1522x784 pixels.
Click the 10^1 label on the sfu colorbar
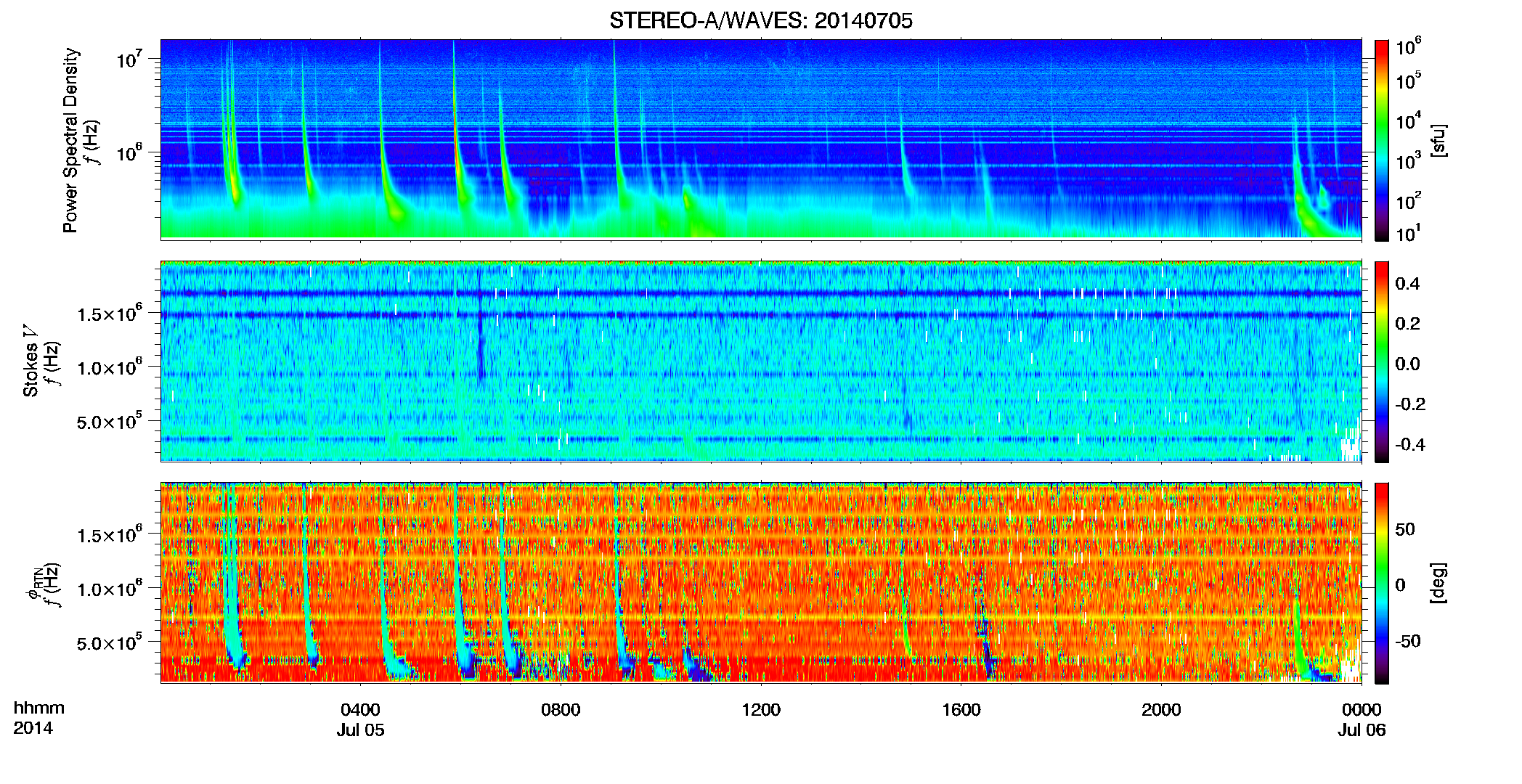click(1408, 233)
